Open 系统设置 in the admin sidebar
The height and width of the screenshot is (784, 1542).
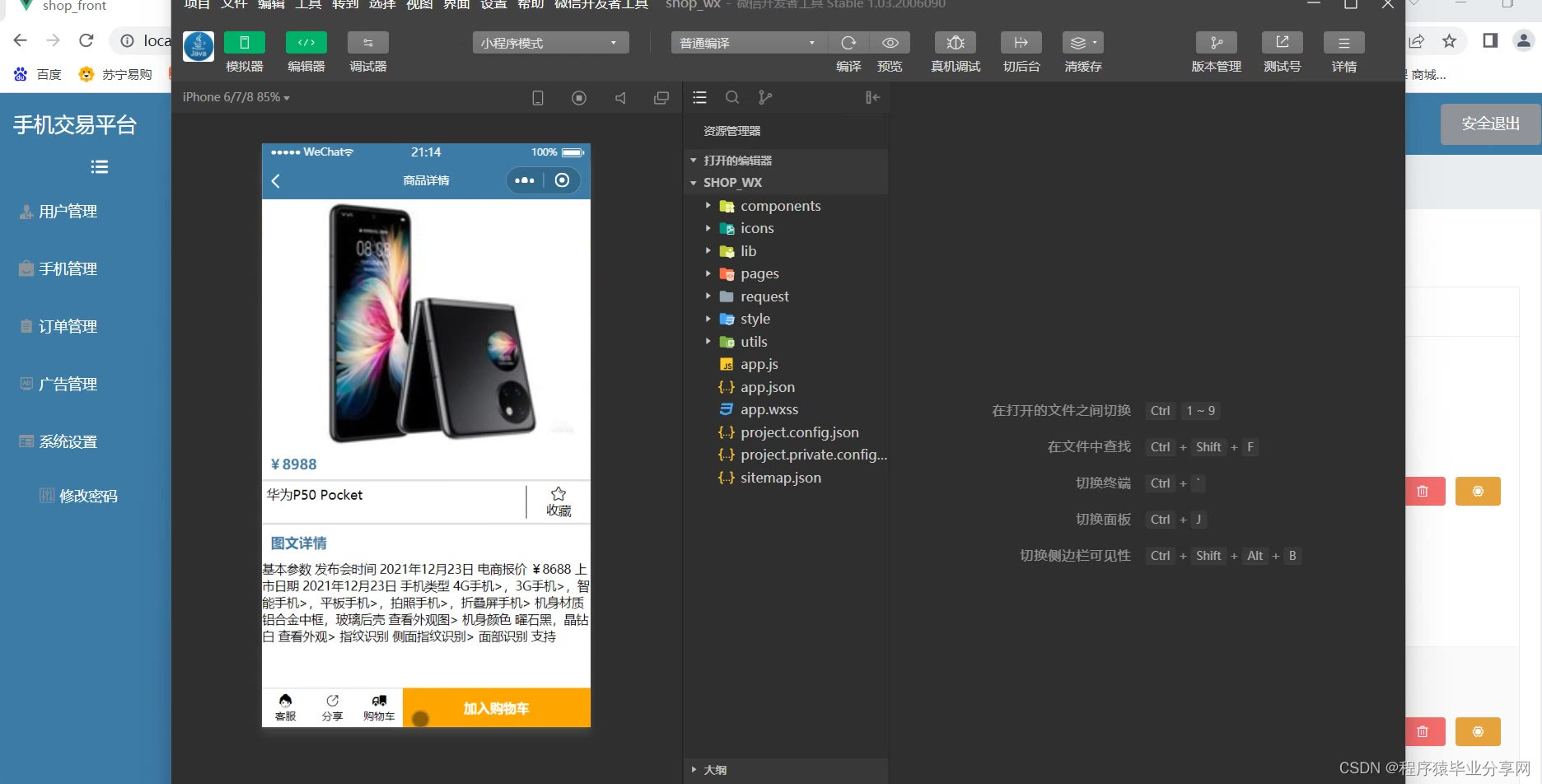58,442
